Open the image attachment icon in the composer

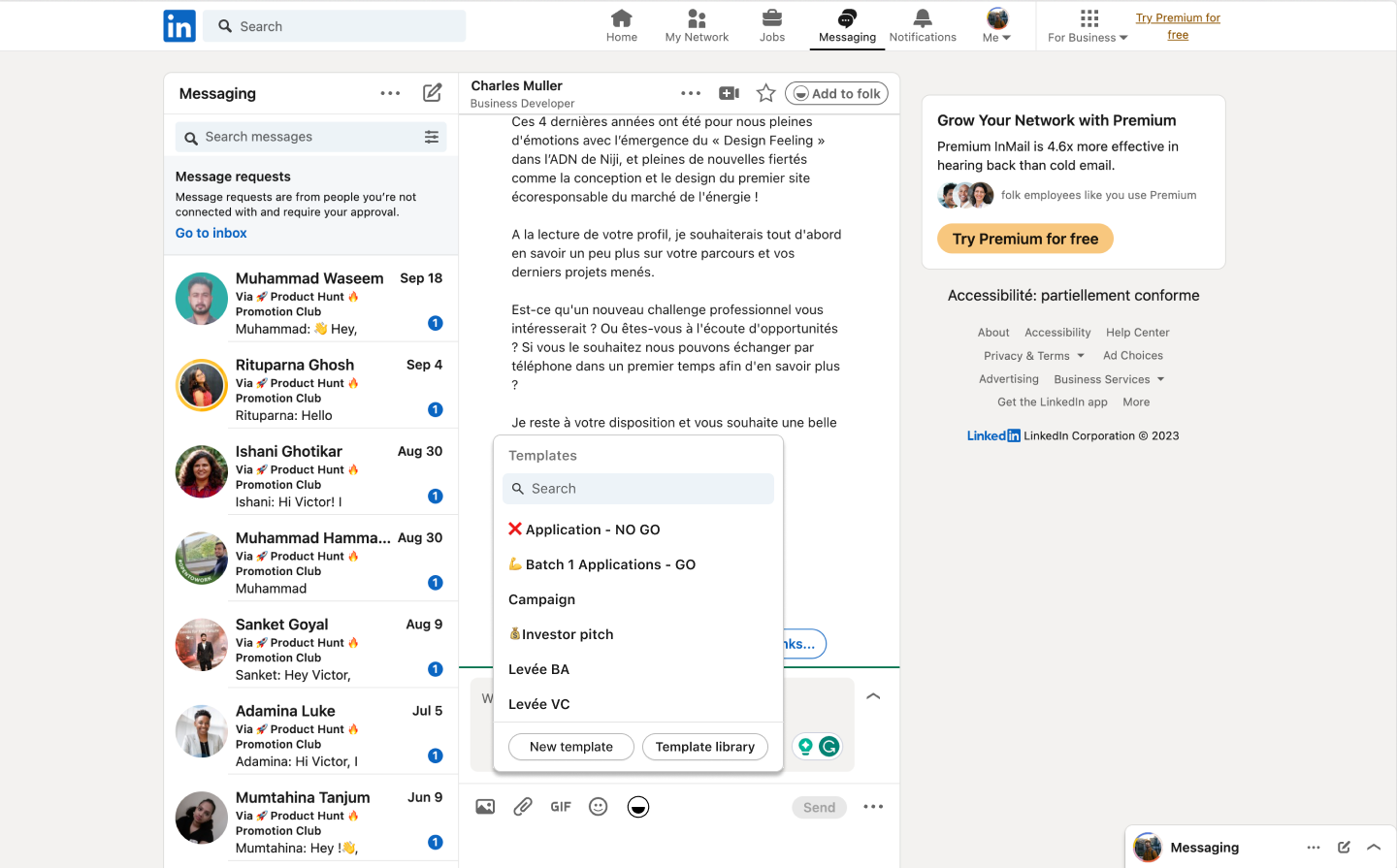(485, 806)
